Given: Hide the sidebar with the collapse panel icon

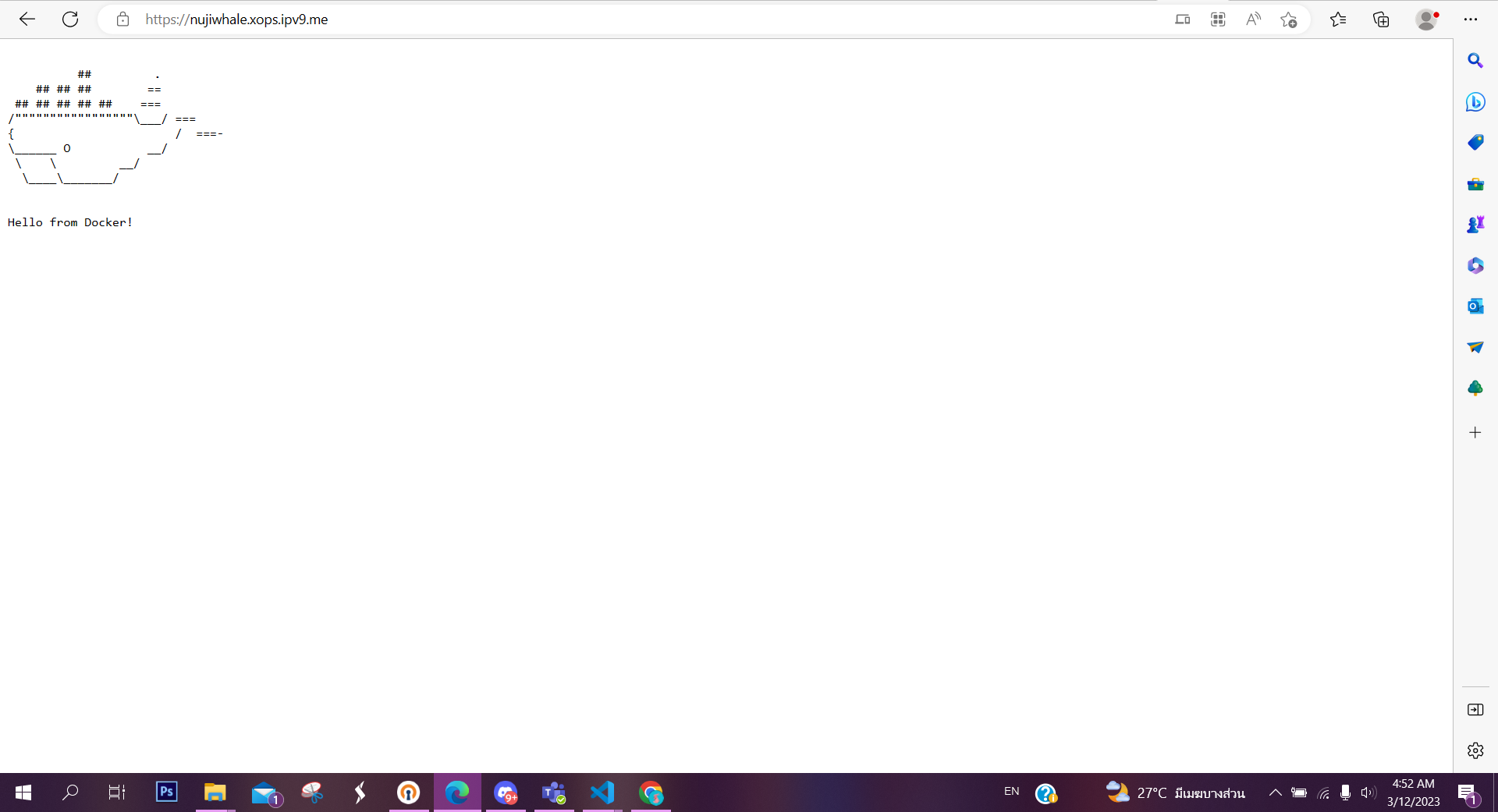Looking at the screenshot, I should 1475,709.
